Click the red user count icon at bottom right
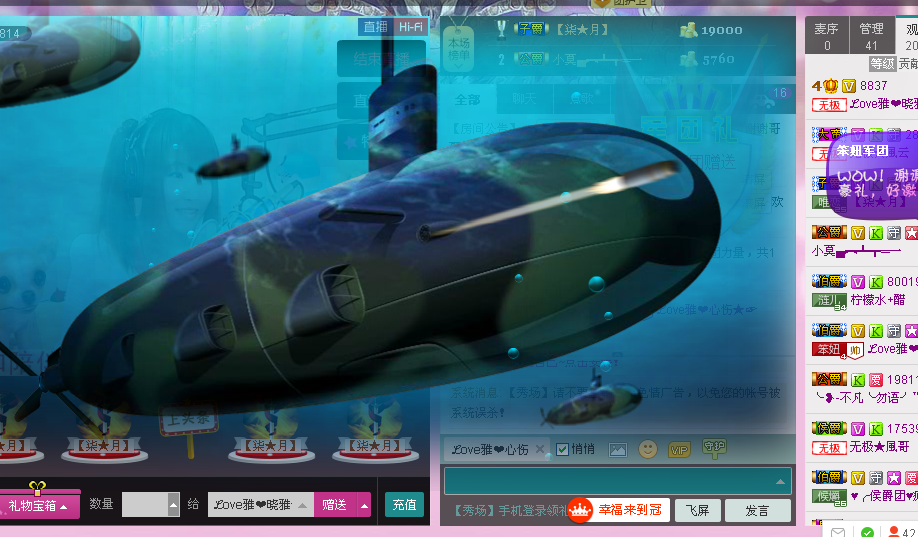This screenshot has width=918, height=537. tap(893, 531)
